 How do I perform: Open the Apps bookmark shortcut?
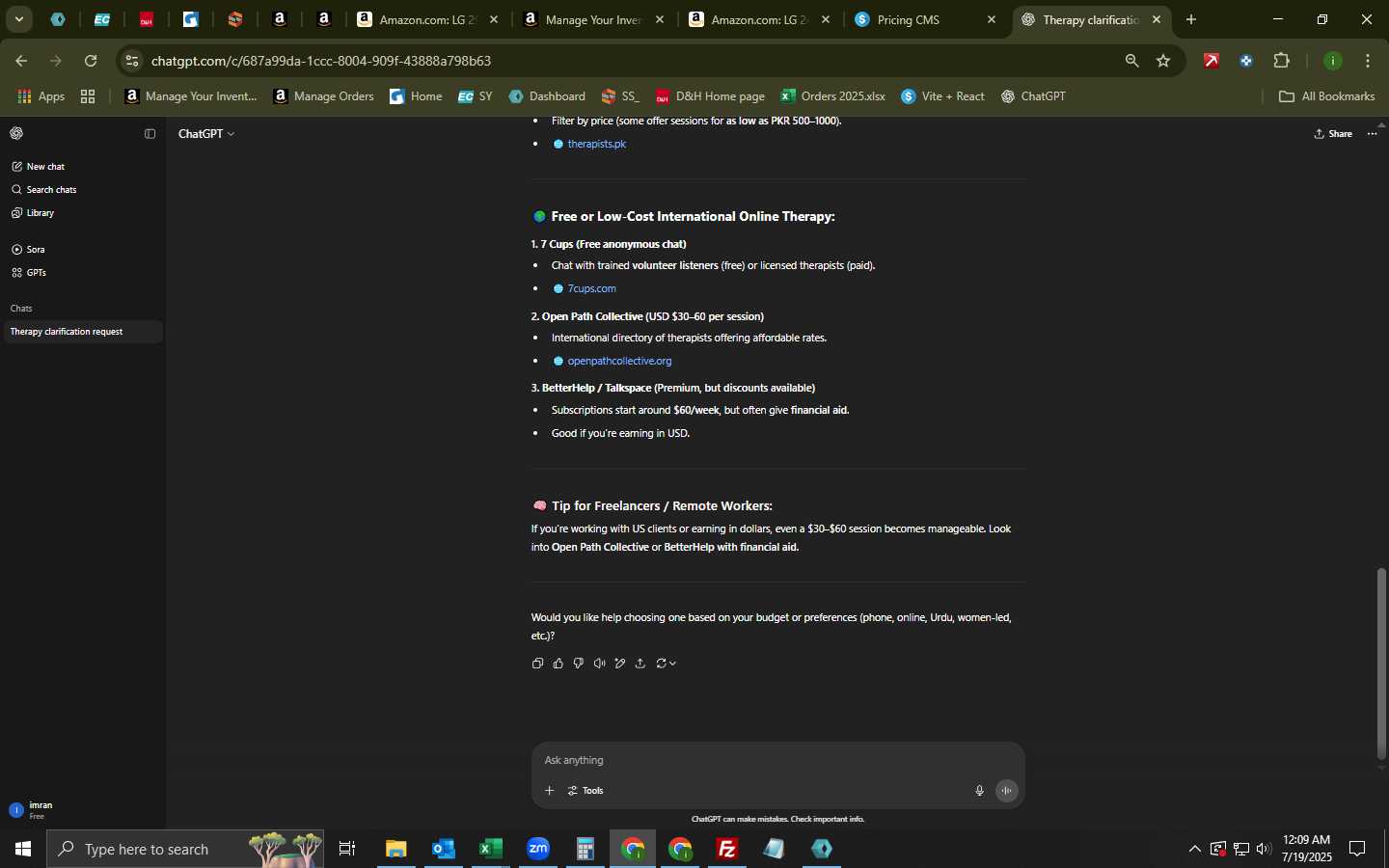(41, 96)
